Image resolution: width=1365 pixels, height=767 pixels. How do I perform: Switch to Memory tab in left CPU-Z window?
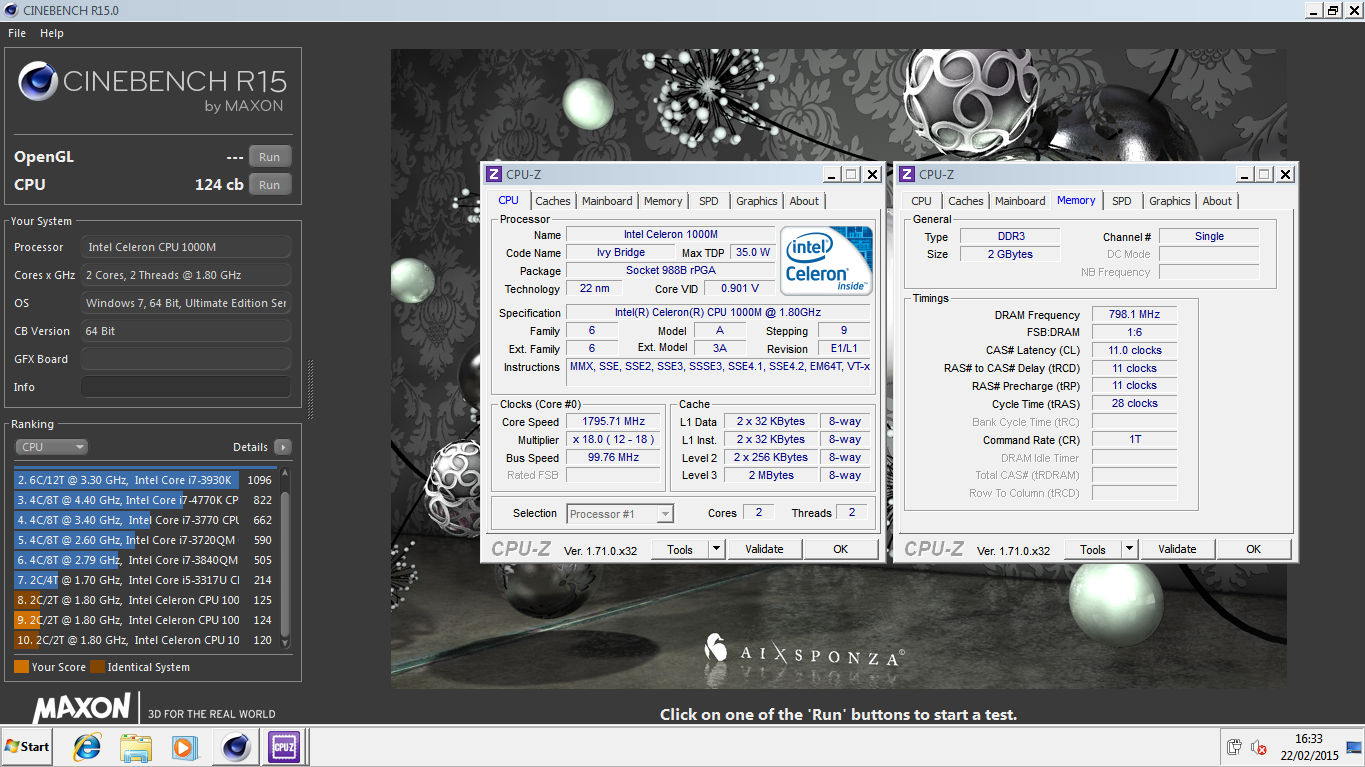pos(663,201)
